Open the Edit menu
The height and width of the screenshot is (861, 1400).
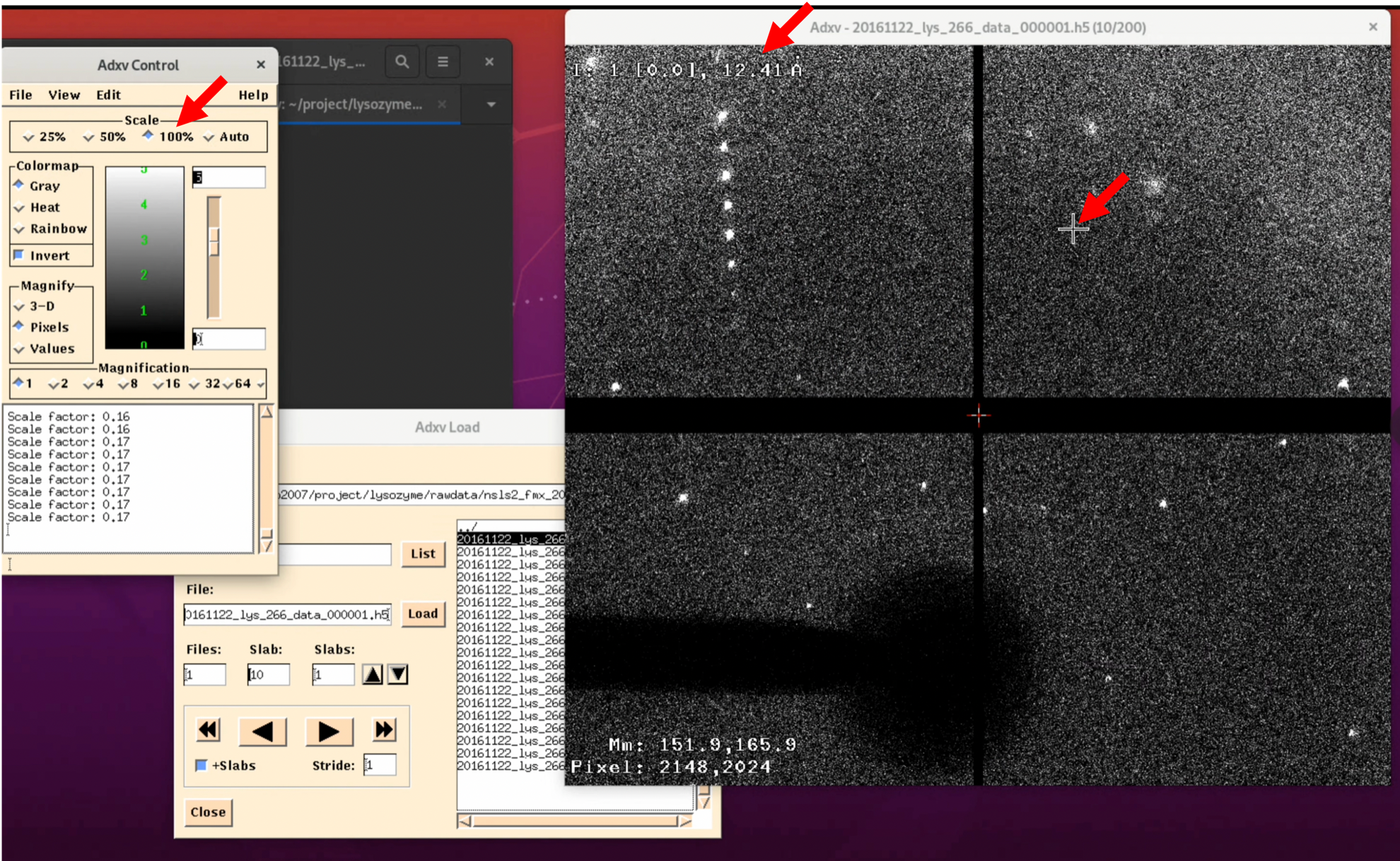108,95
